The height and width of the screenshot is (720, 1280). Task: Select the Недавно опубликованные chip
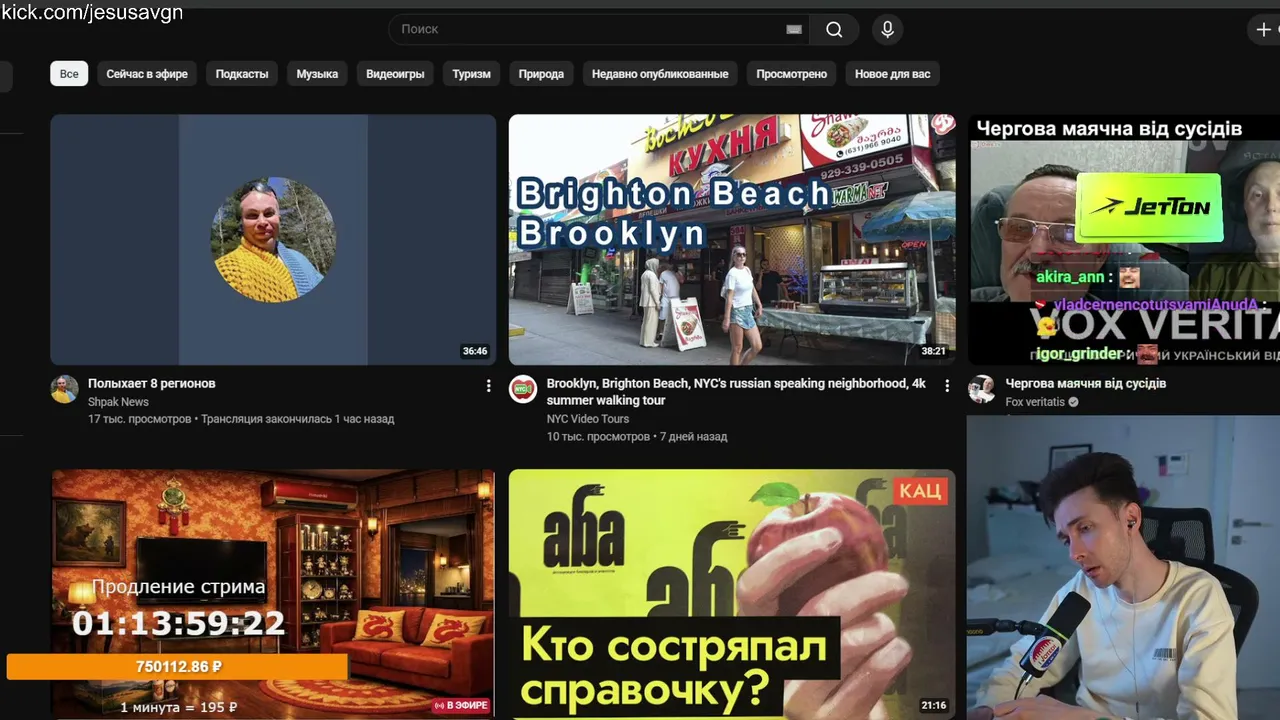pos(660,74)
